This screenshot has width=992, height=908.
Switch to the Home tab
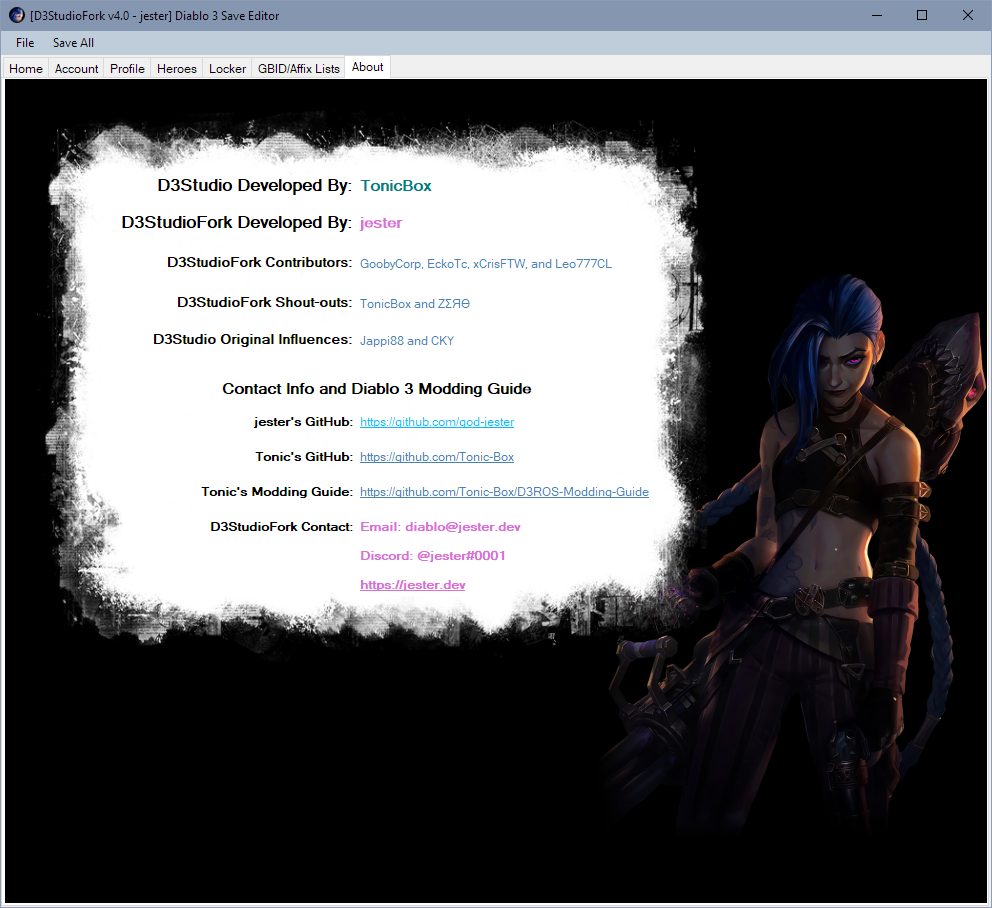26,68
